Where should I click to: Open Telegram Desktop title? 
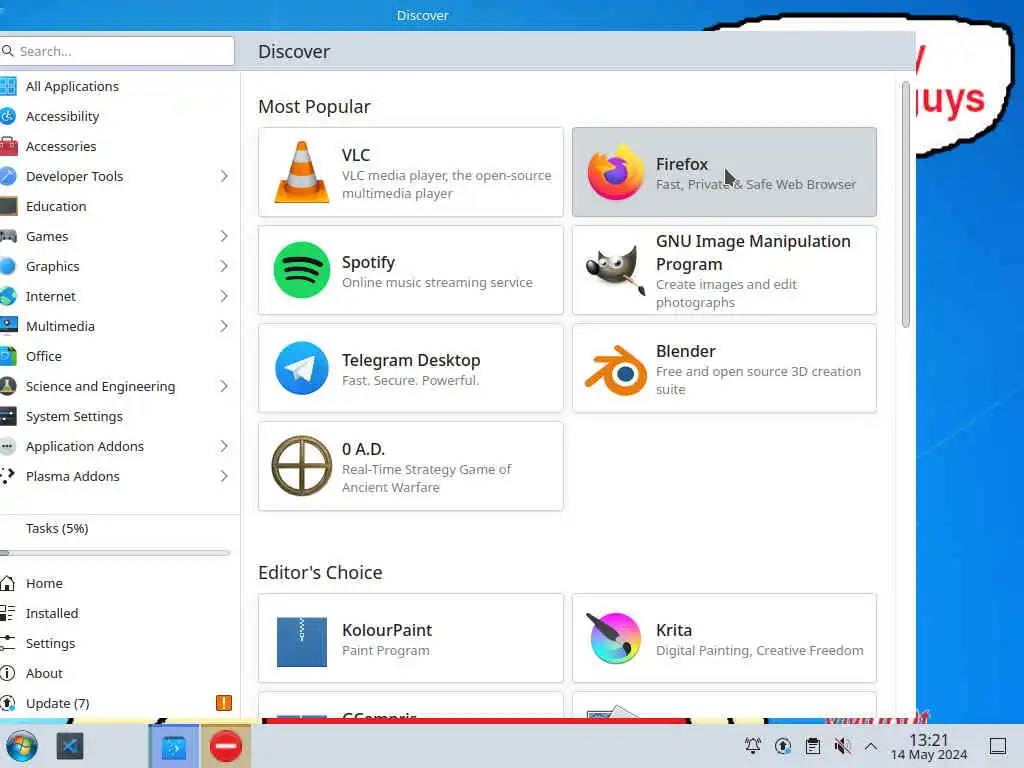[x=411, y=360]
